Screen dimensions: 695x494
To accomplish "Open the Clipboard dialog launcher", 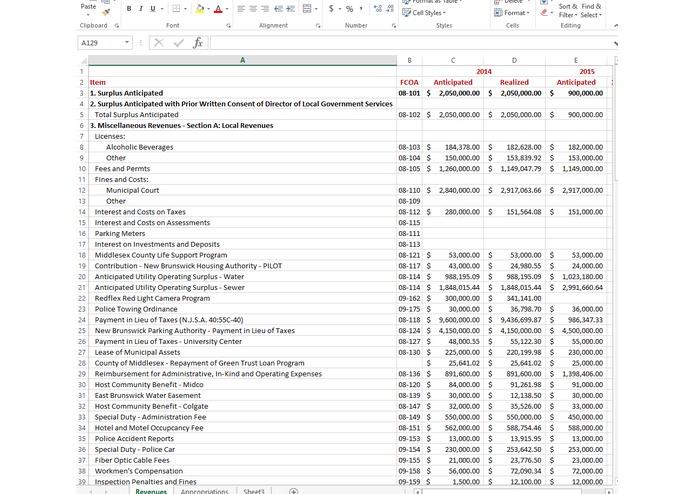I will click(117, 26).
